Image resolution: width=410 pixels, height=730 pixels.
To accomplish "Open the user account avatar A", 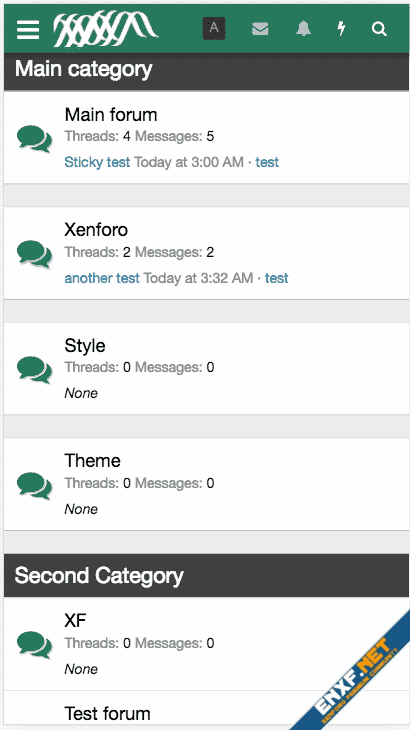I will [x=214, y=28].
